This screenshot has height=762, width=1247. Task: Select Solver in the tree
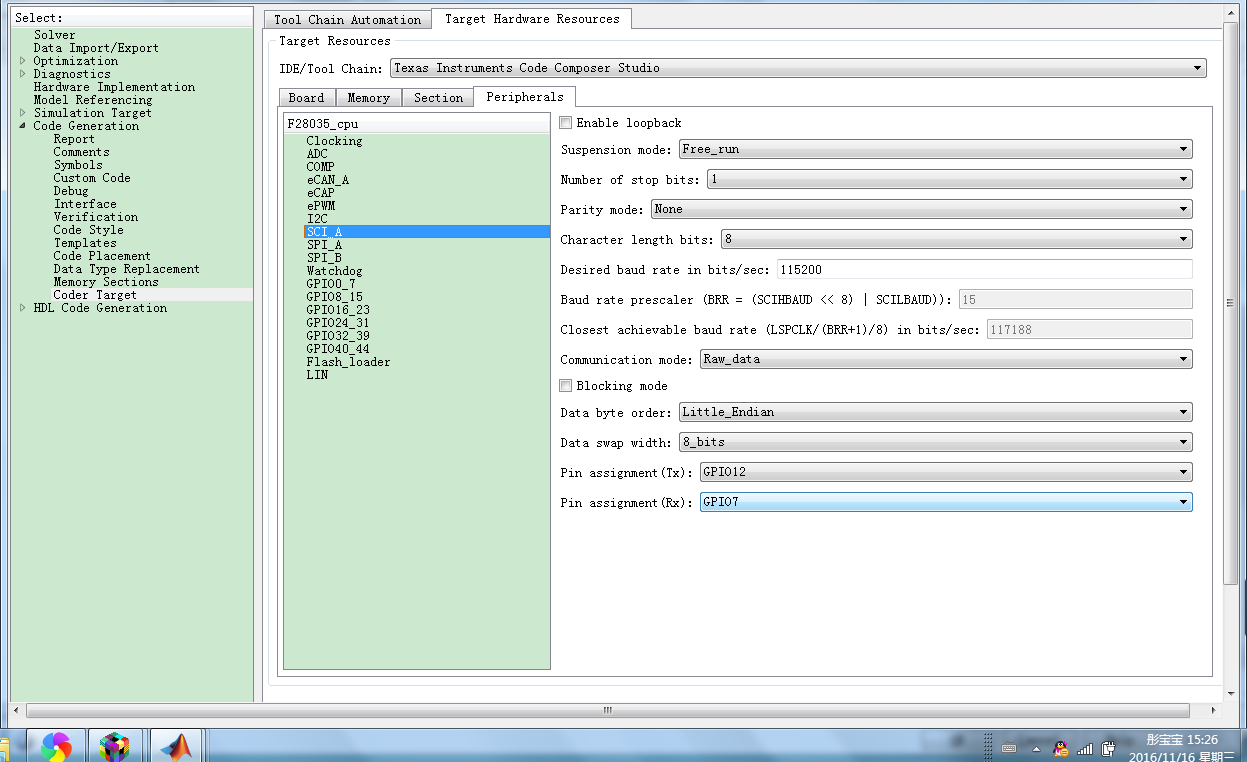pyautogui.click(x=54, y=35)
